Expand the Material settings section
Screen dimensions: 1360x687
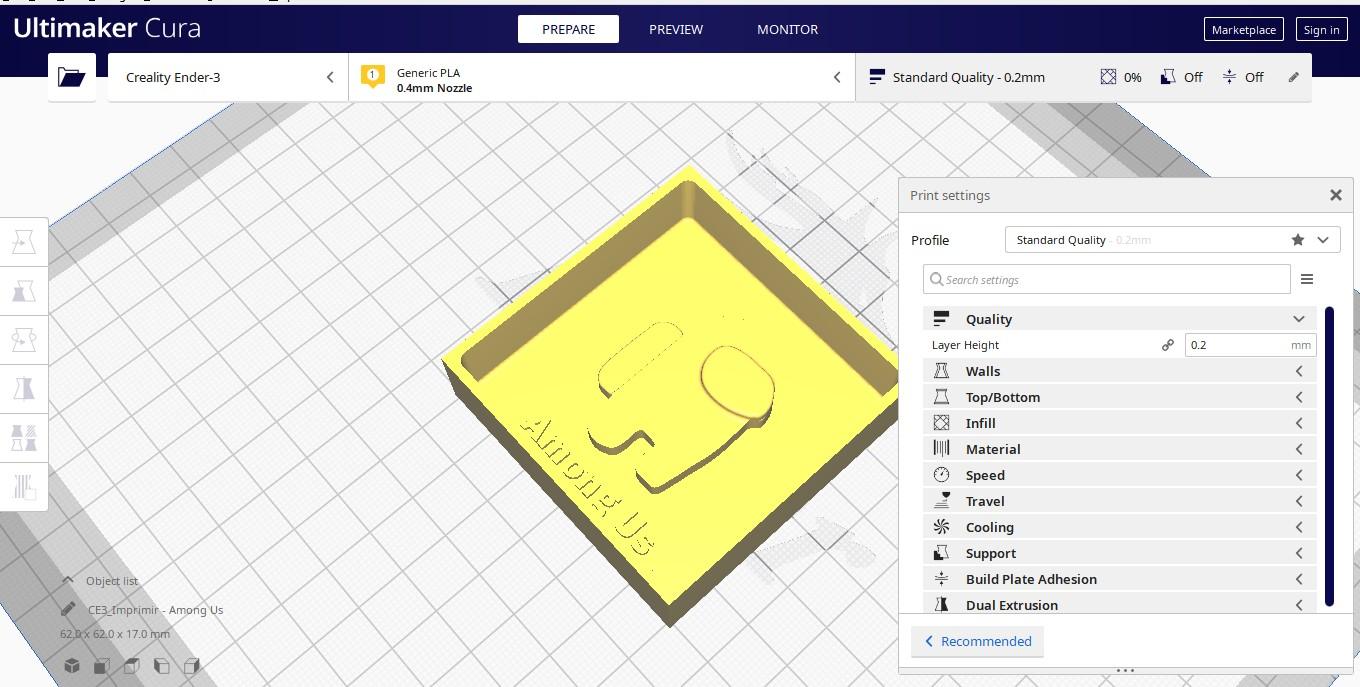click(x=1119, y=449)
